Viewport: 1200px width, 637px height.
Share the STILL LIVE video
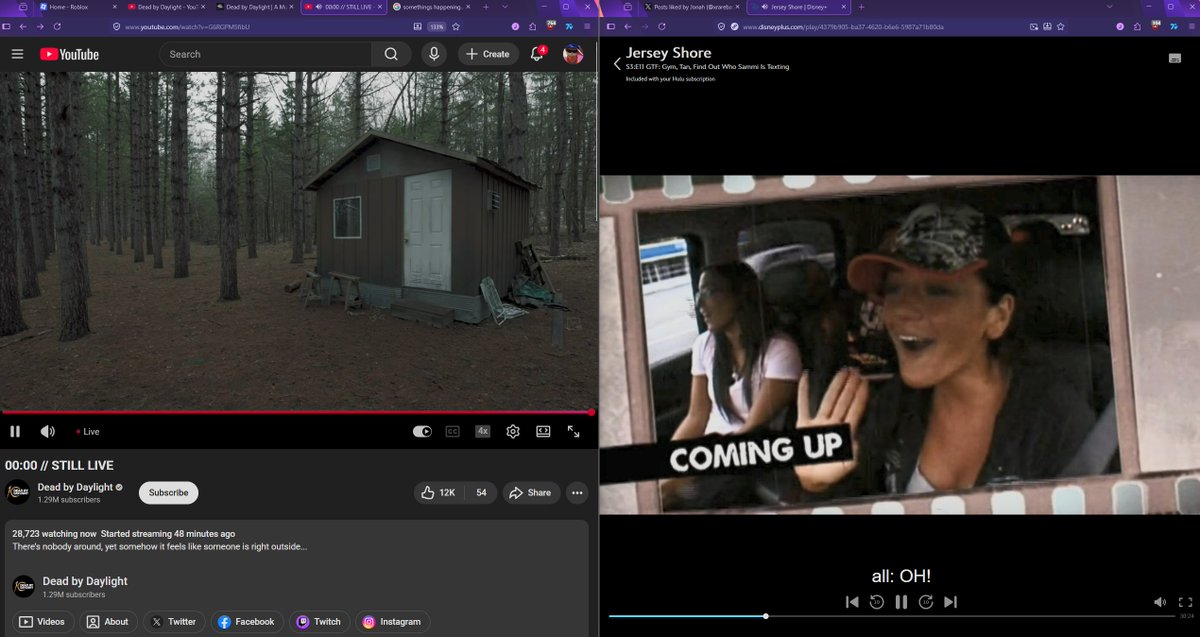pyautogui.click(x=530, y=492)
